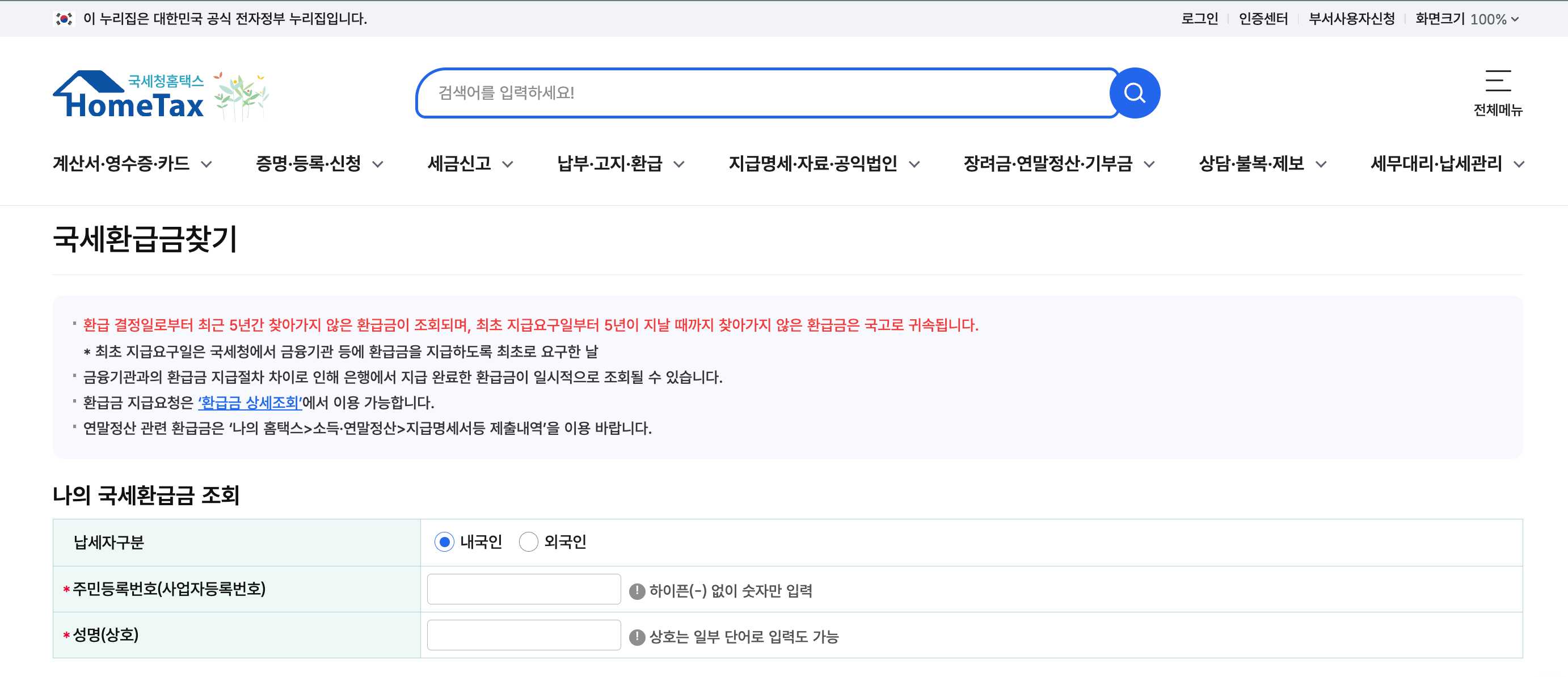Click the 부서사용자신청 link
The image size is (1568, 677).
pyautogui.click(x=1352, y=19)
